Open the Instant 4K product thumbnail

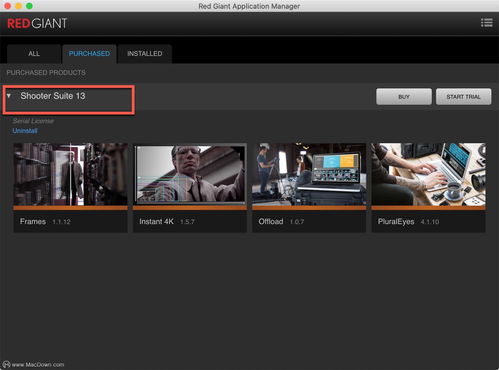coord(190,174)
